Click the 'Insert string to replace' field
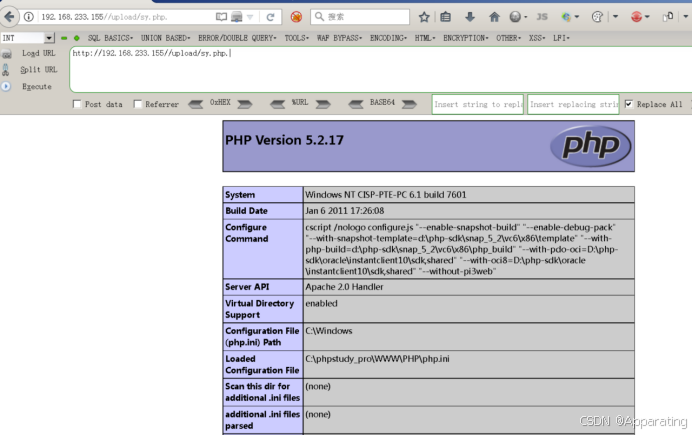 (x=478, y=105)
